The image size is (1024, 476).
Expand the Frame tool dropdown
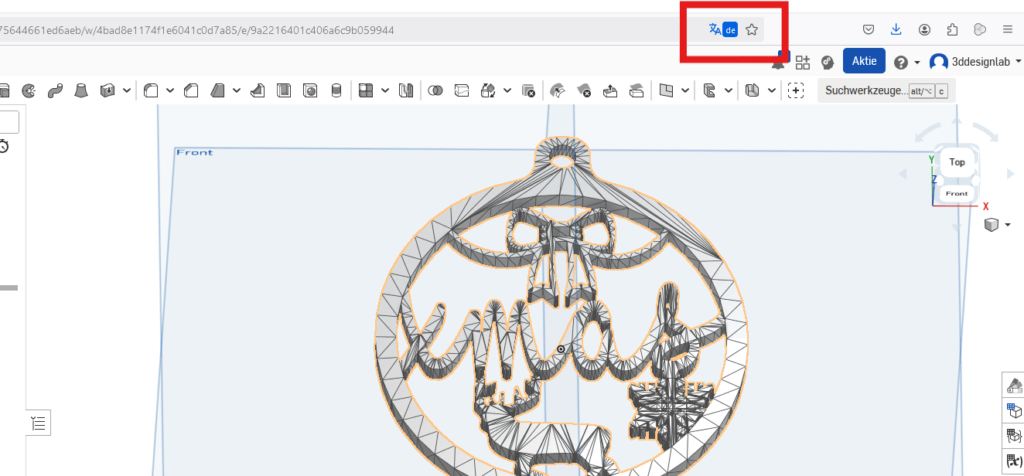[x=728, y=91]
